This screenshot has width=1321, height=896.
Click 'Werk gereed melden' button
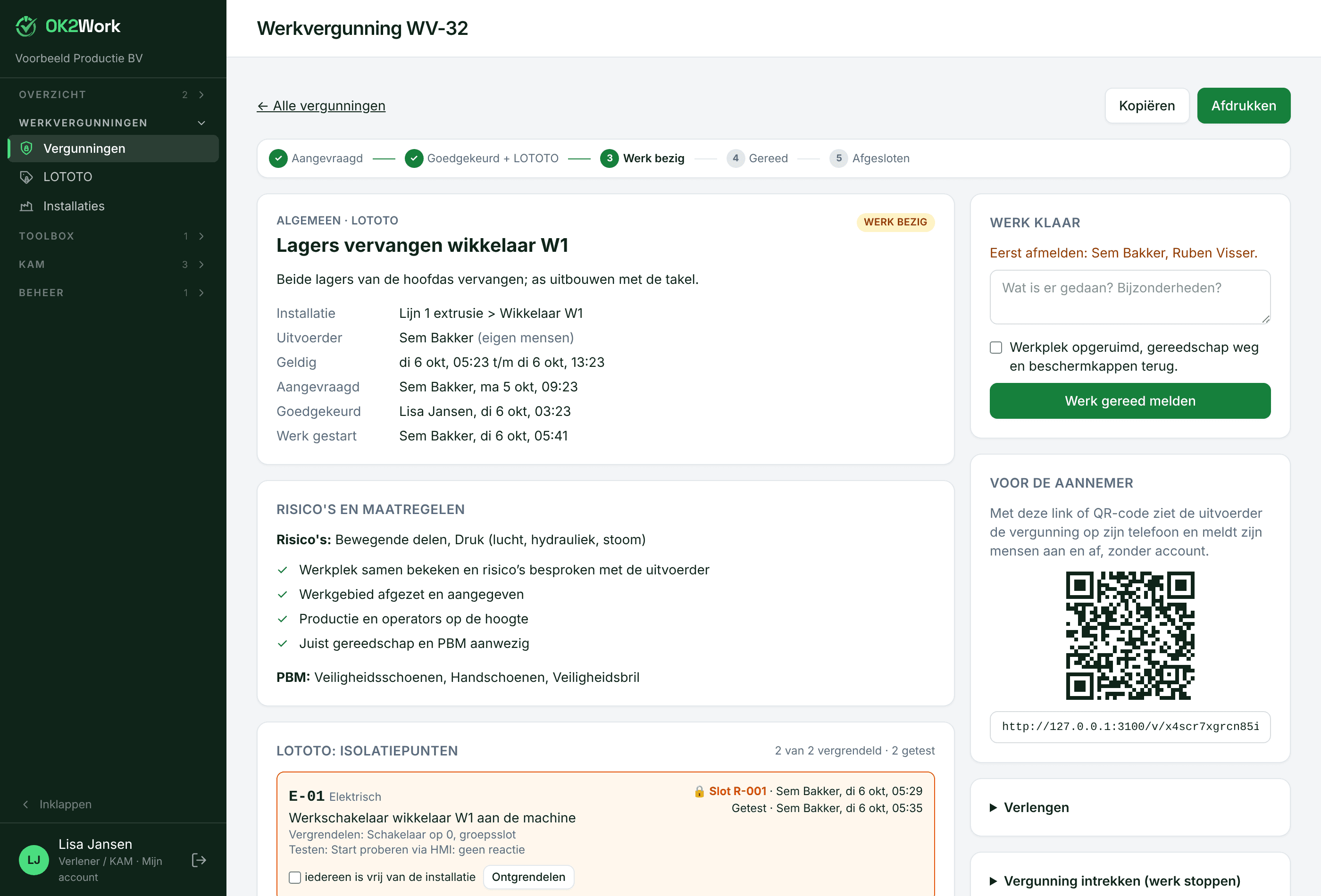click(x=1129, y=400)
